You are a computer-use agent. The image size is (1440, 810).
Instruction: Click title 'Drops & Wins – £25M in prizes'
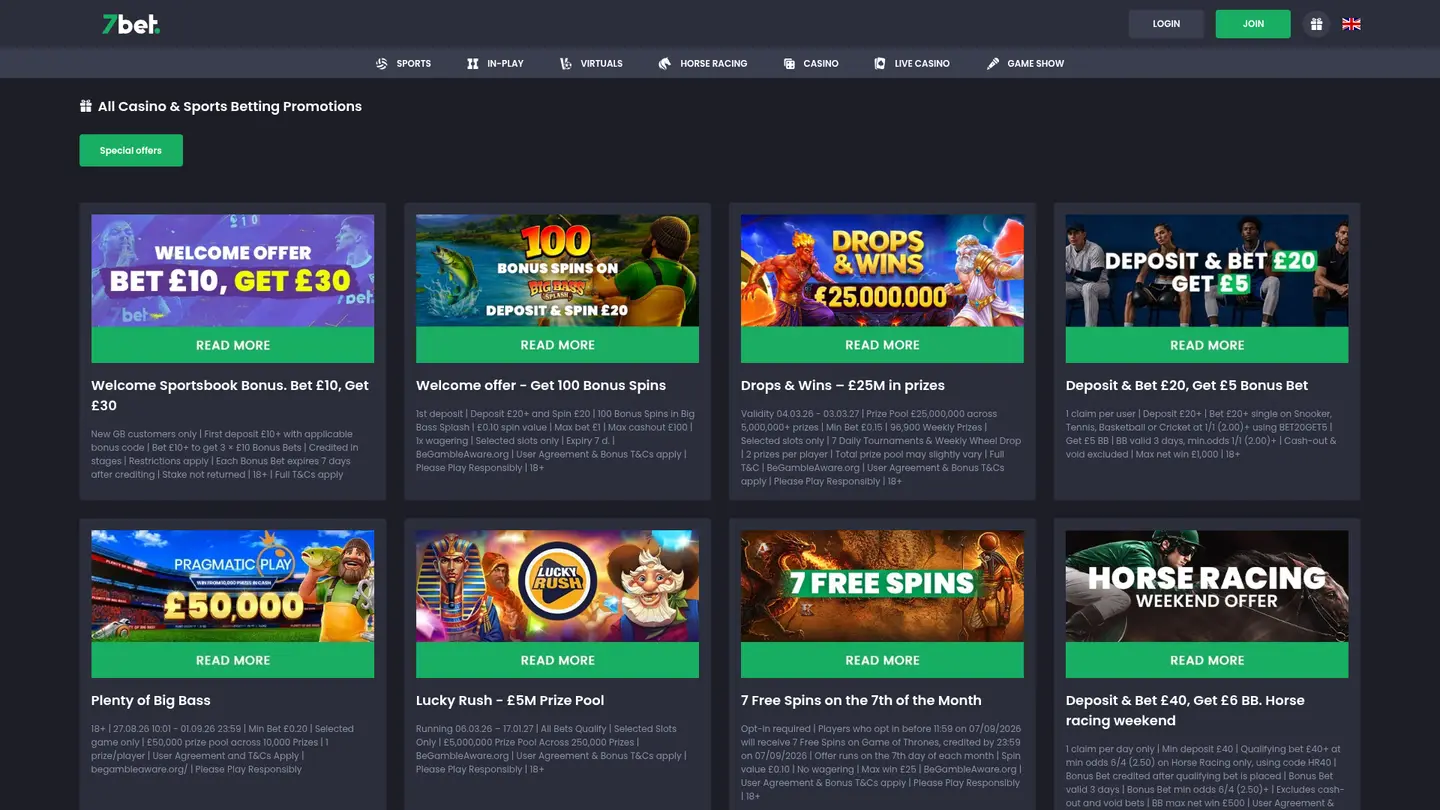[843, 385]
